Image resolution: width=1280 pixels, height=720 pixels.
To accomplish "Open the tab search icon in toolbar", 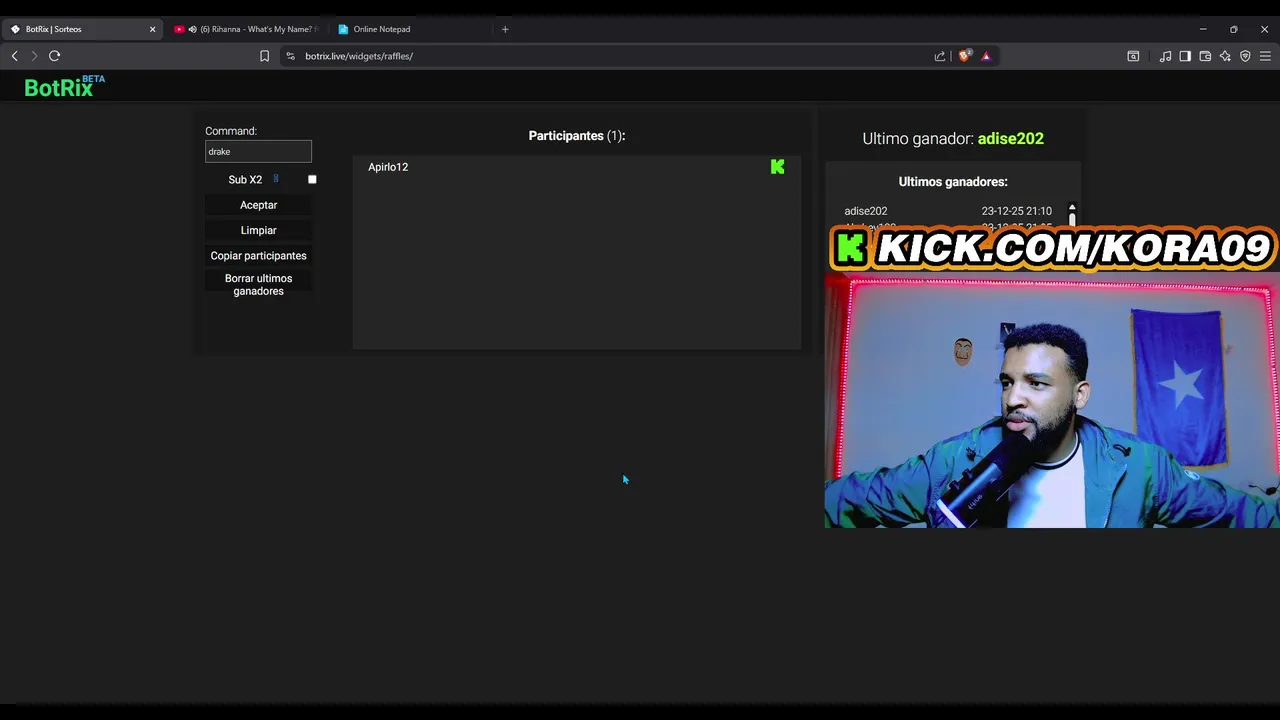I will click(1133, 56).
